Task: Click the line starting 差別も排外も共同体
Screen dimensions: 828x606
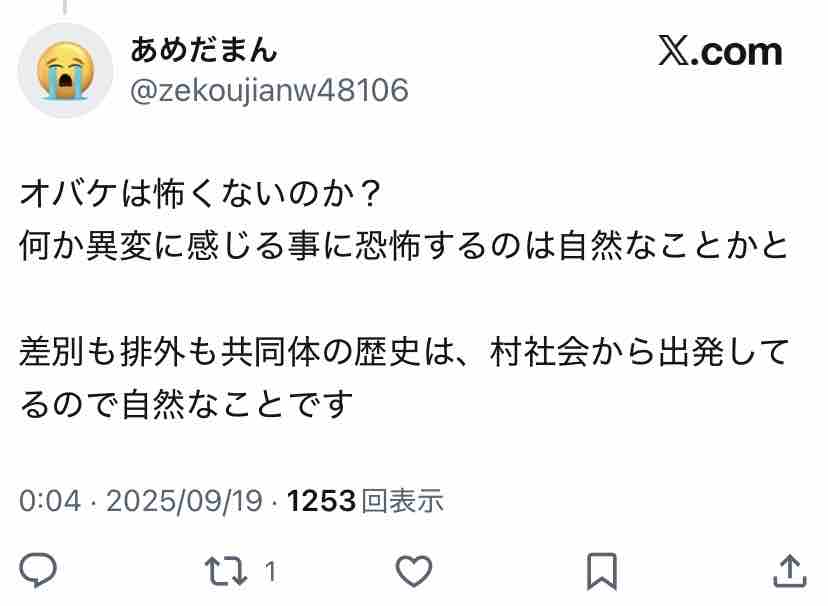Action: point(404,352)
